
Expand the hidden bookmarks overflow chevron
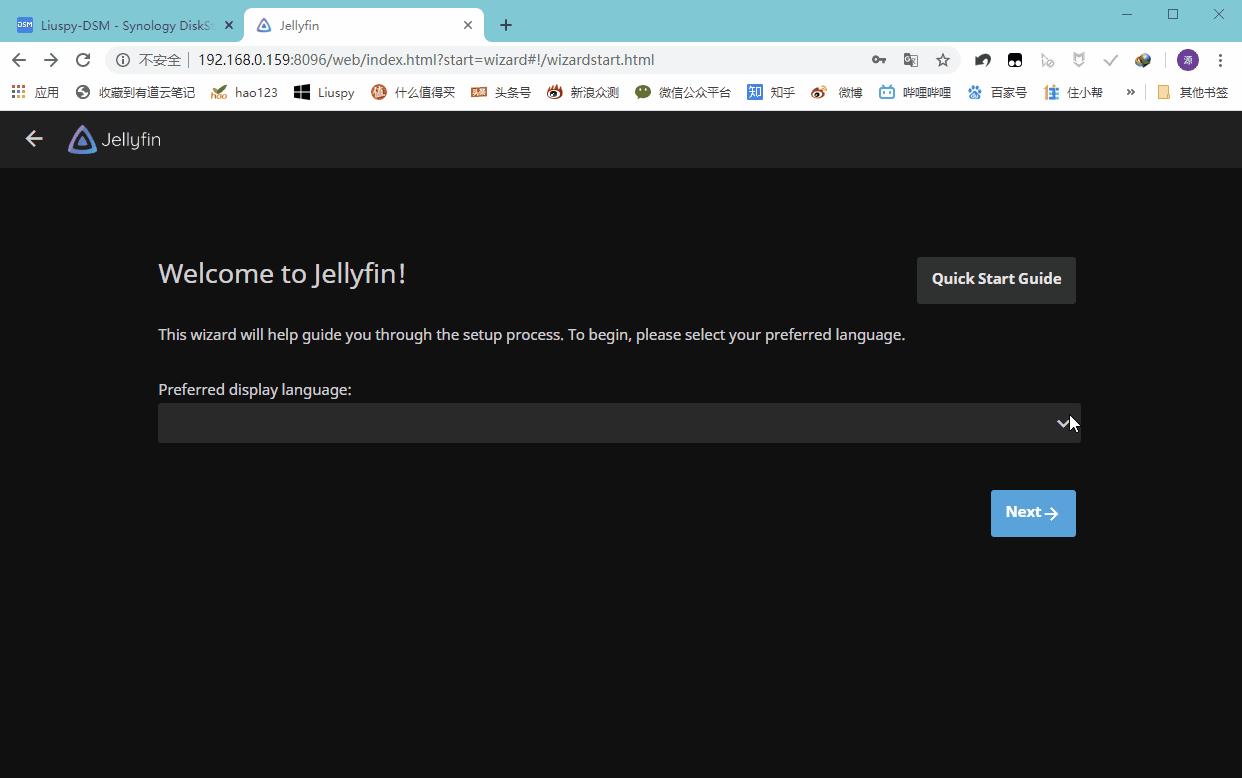(x=1130, y=92)
